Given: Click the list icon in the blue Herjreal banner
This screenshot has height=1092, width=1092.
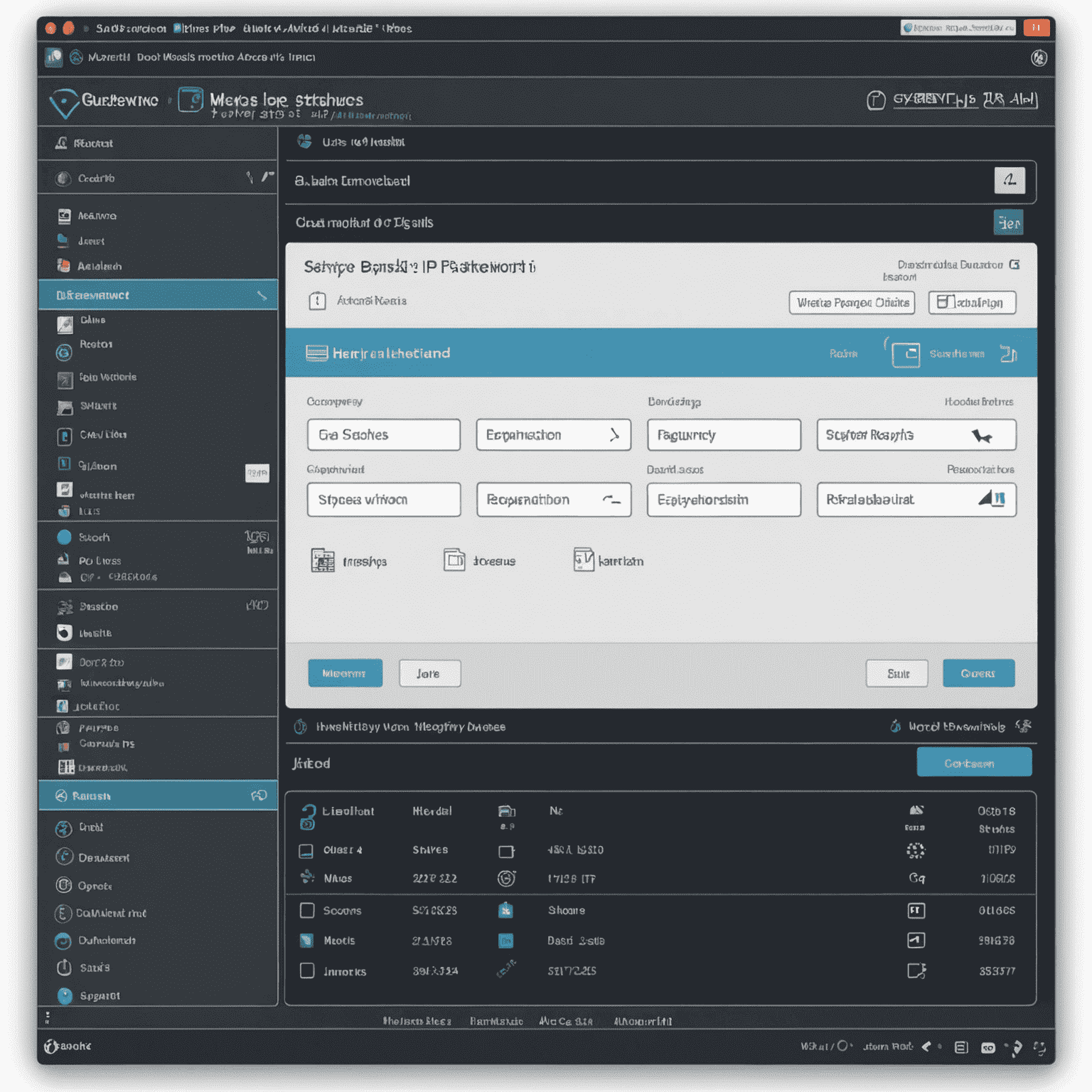Looking at the screenshot, I should pyautogui.click(x=316, y=353).
